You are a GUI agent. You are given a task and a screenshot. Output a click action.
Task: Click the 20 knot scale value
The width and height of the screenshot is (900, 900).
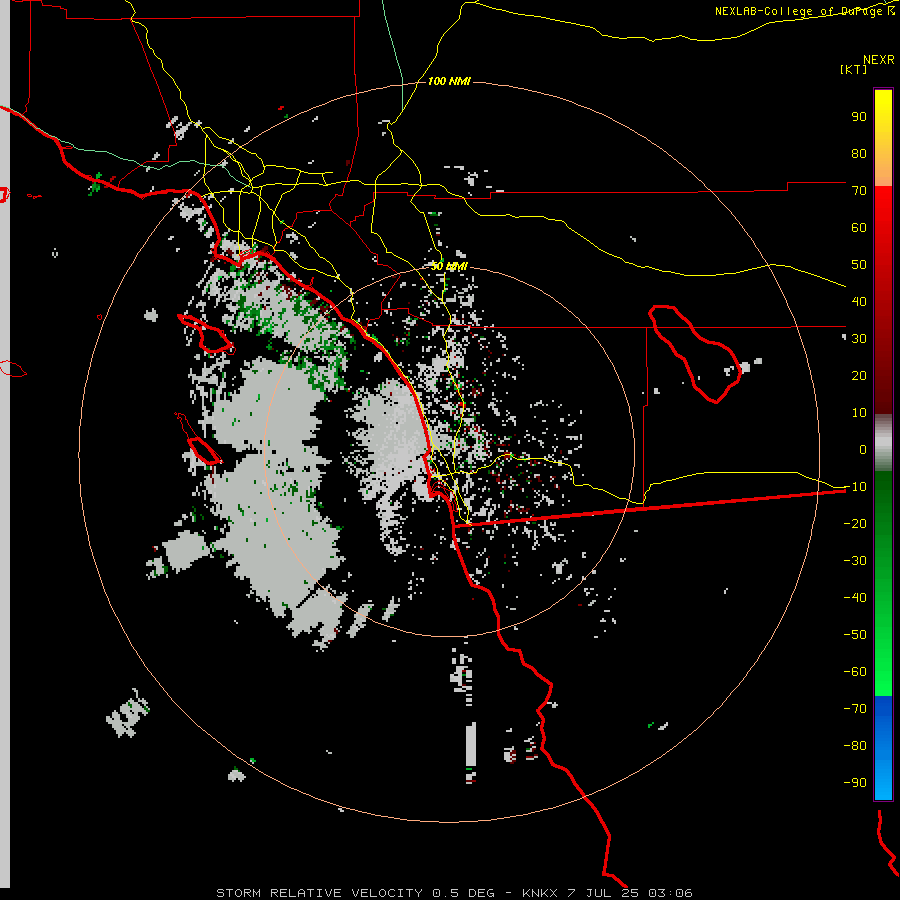859,376
